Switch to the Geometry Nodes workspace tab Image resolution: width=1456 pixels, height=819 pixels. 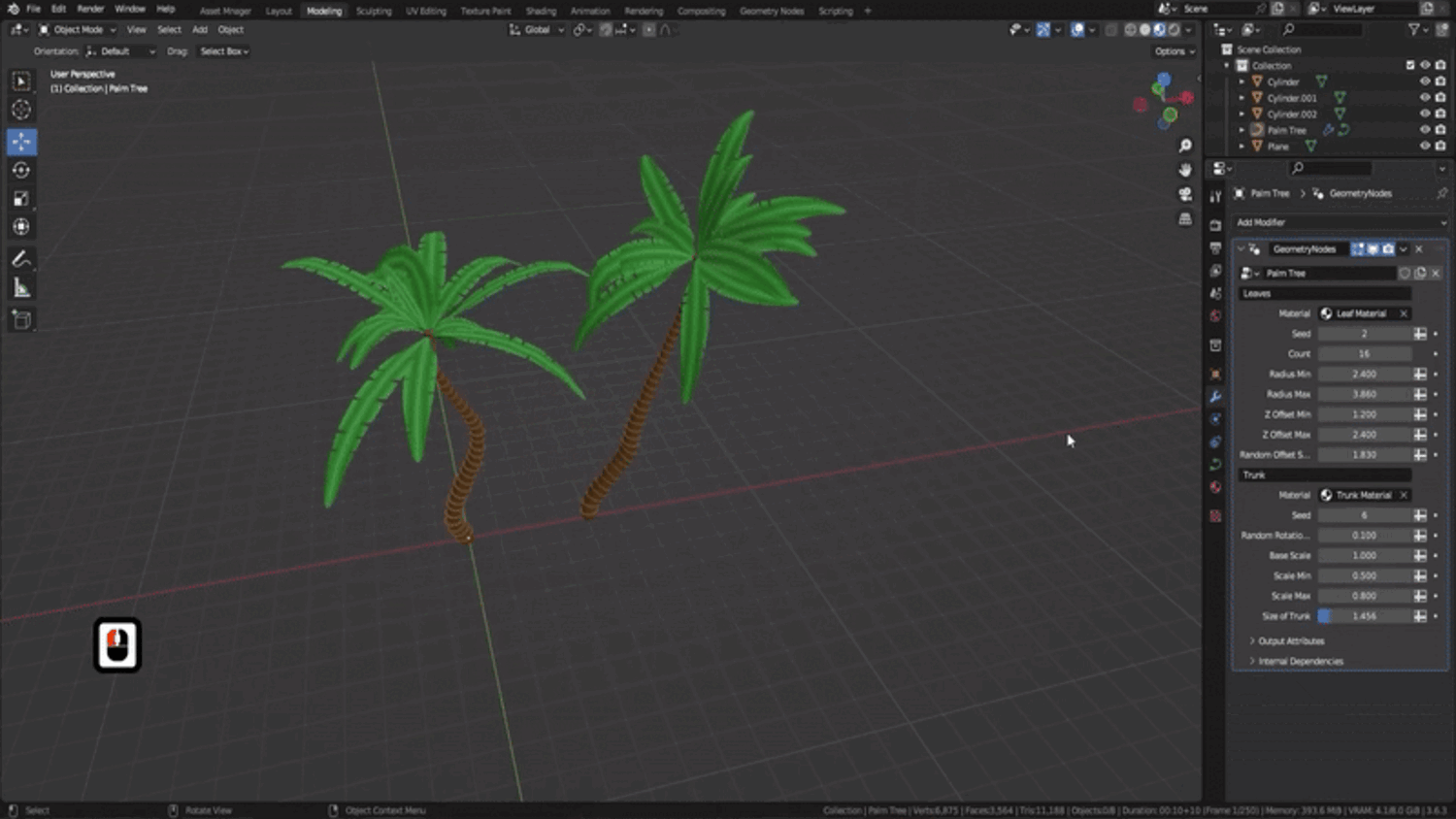coord(772,11)
